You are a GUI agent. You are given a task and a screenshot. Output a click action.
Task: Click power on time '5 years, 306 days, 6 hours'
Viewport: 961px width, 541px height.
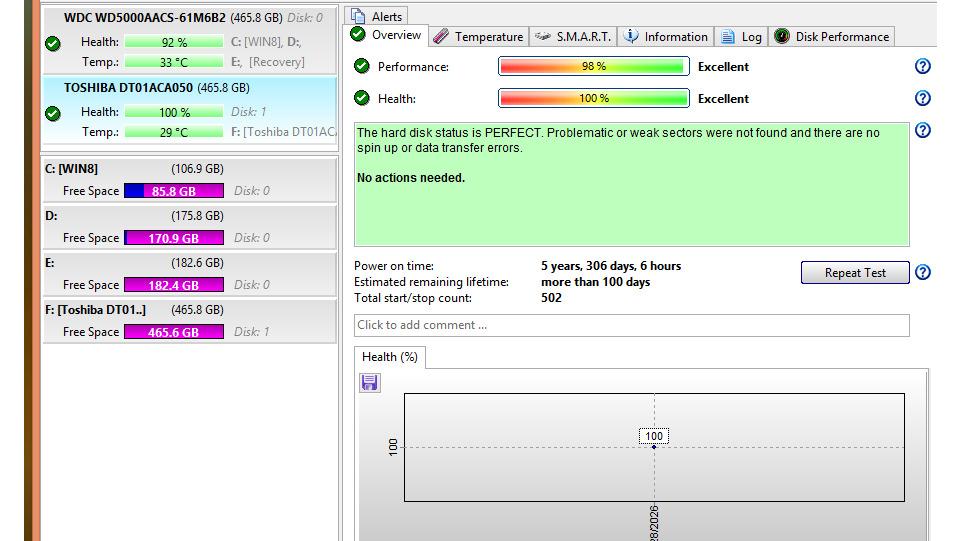pyautogui.click(x=611, y=266)
